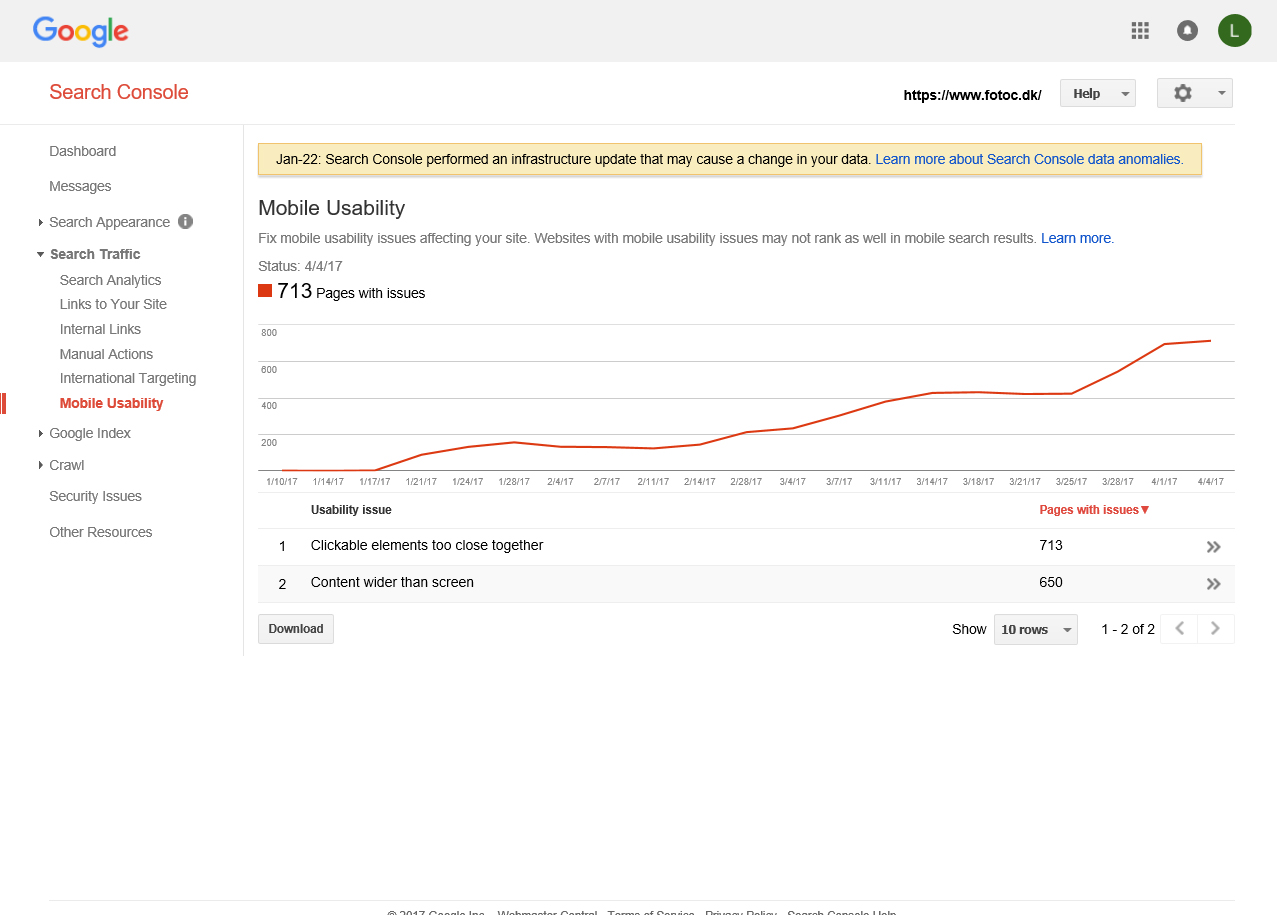This screenshot has width=1277, height=915.
Task: Open details arrow for Content wider row
Action: [1214, 584]
